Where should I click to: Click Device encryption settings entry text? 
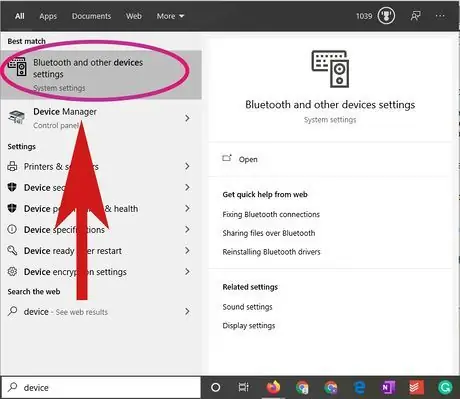75,272
